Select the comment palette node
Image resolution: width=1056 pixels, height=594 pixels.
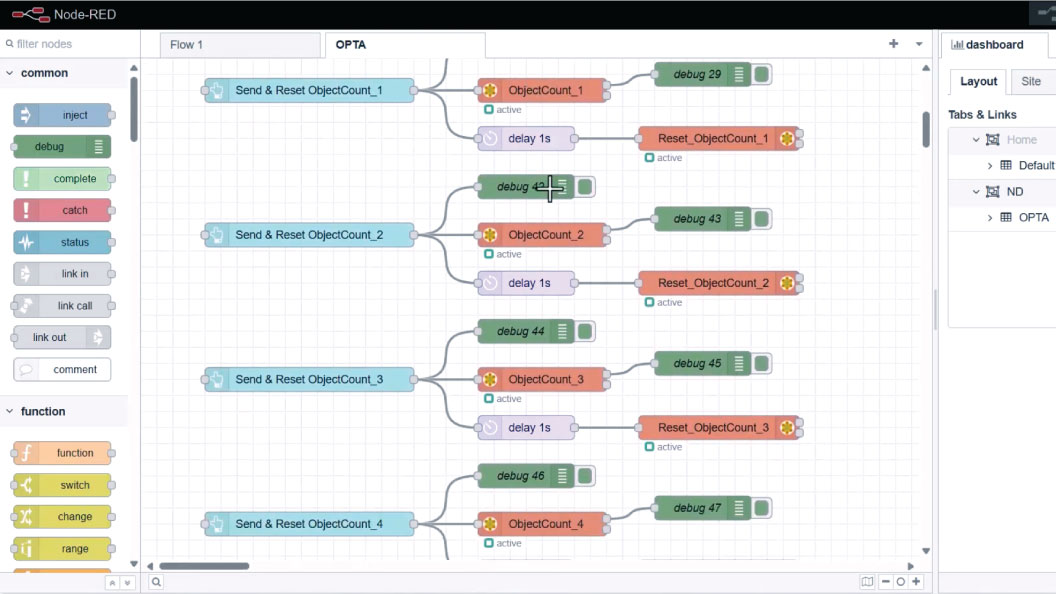tap(62, 369)
